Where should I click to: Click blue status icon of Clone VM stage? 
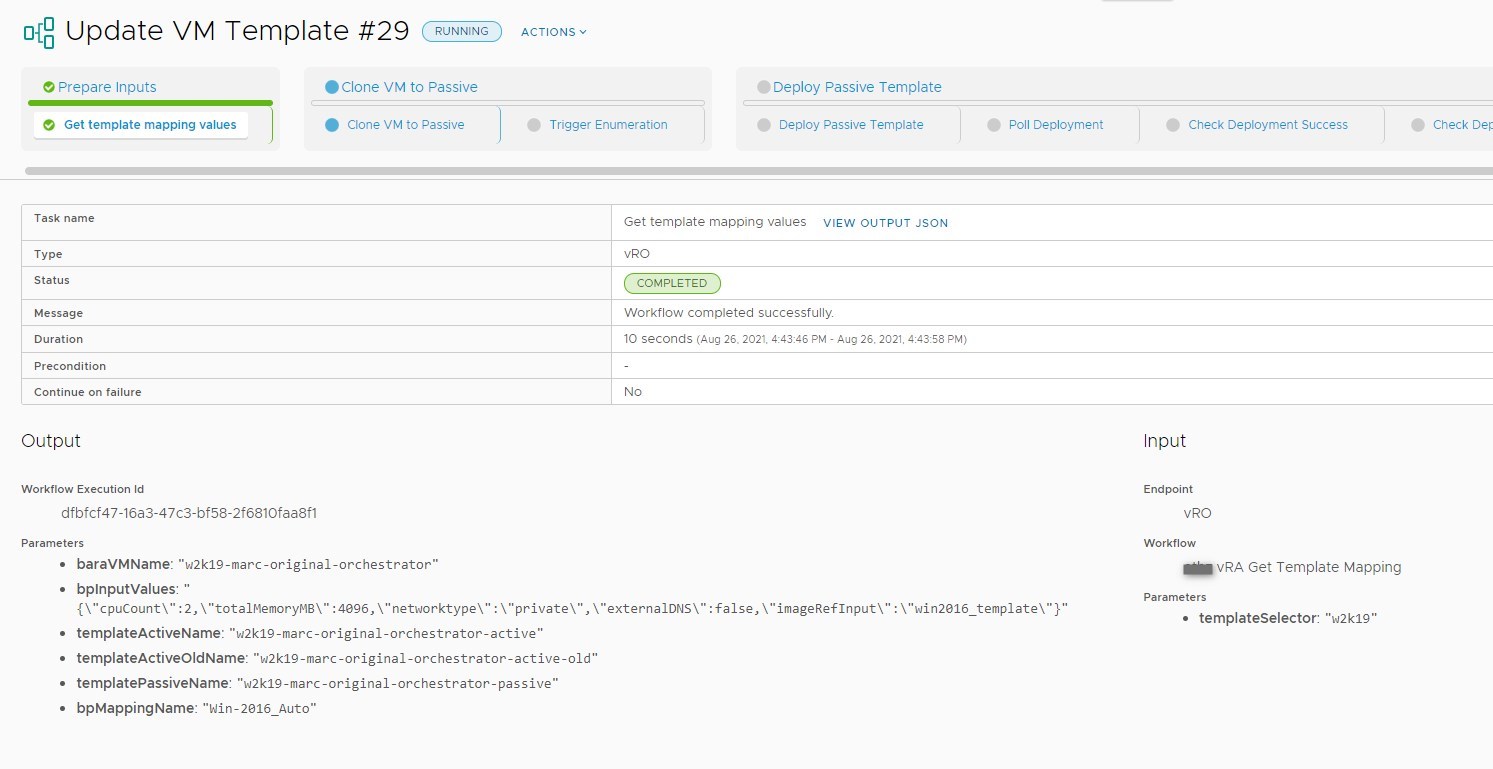[332, 87]
